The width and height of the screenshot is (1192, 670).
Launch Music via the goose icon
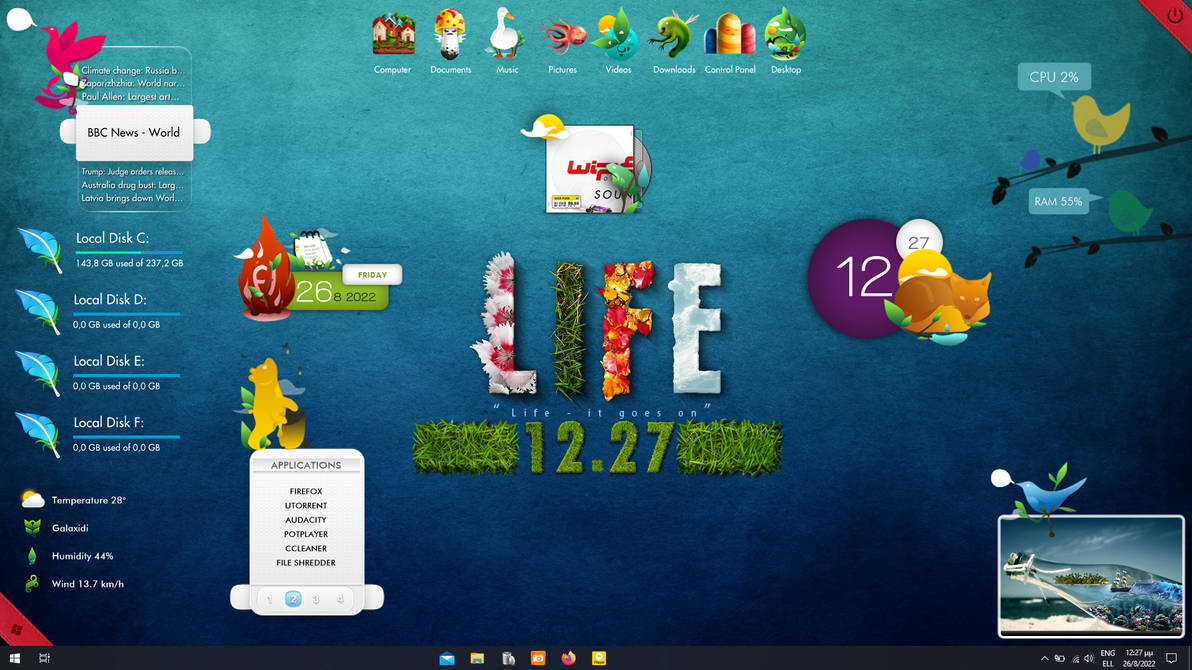[505, 32]
